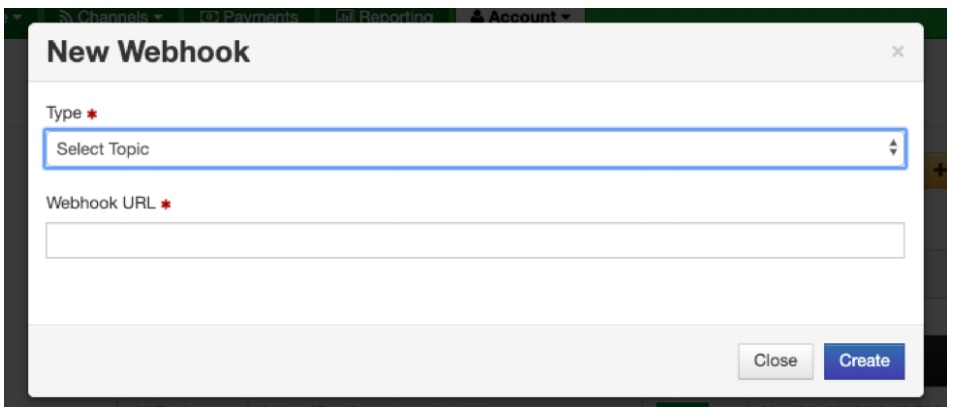Image resolution: width=955 pixels, height=414 pixels.
Task: Click the Webhook URL field label
Action: point(100,203)
